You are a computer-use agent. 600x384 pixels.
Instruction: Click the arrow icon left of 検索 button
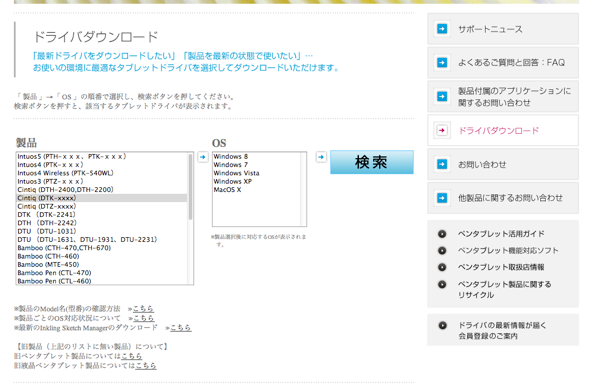click(x=321, y=157)
